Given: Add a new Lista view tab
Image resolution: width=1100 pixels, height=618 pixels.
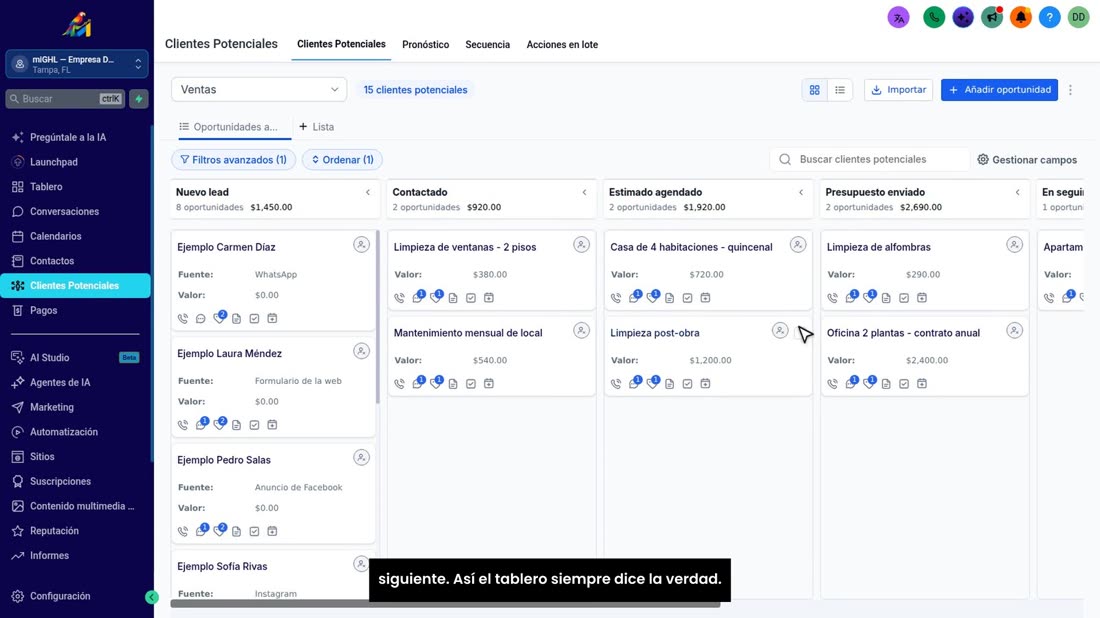Looking at the screenshot, I should (x=316, y=127).
